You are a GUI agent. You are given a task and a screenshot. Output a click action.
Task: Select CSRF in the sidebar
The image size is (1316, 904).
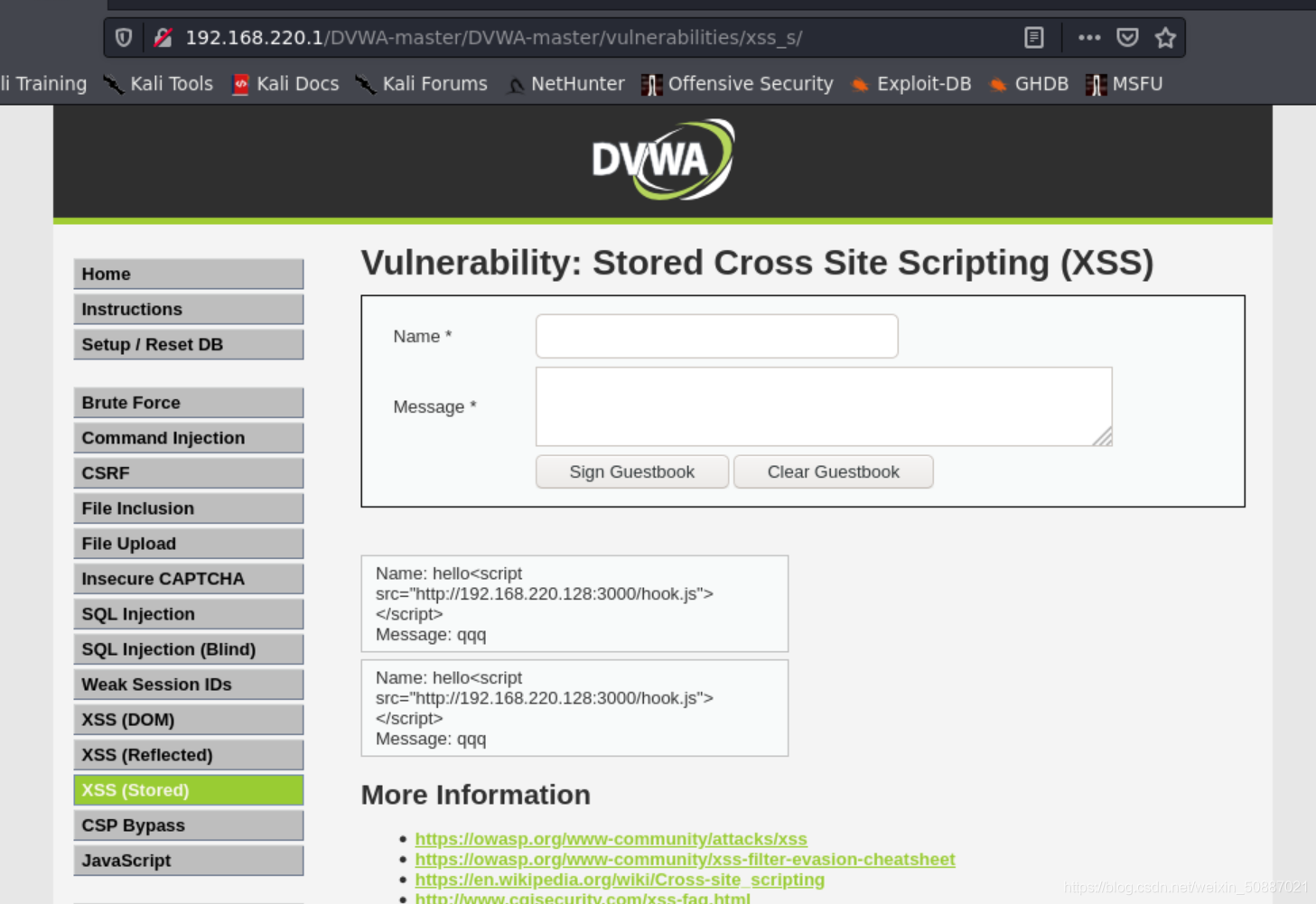tap(189, 473)
